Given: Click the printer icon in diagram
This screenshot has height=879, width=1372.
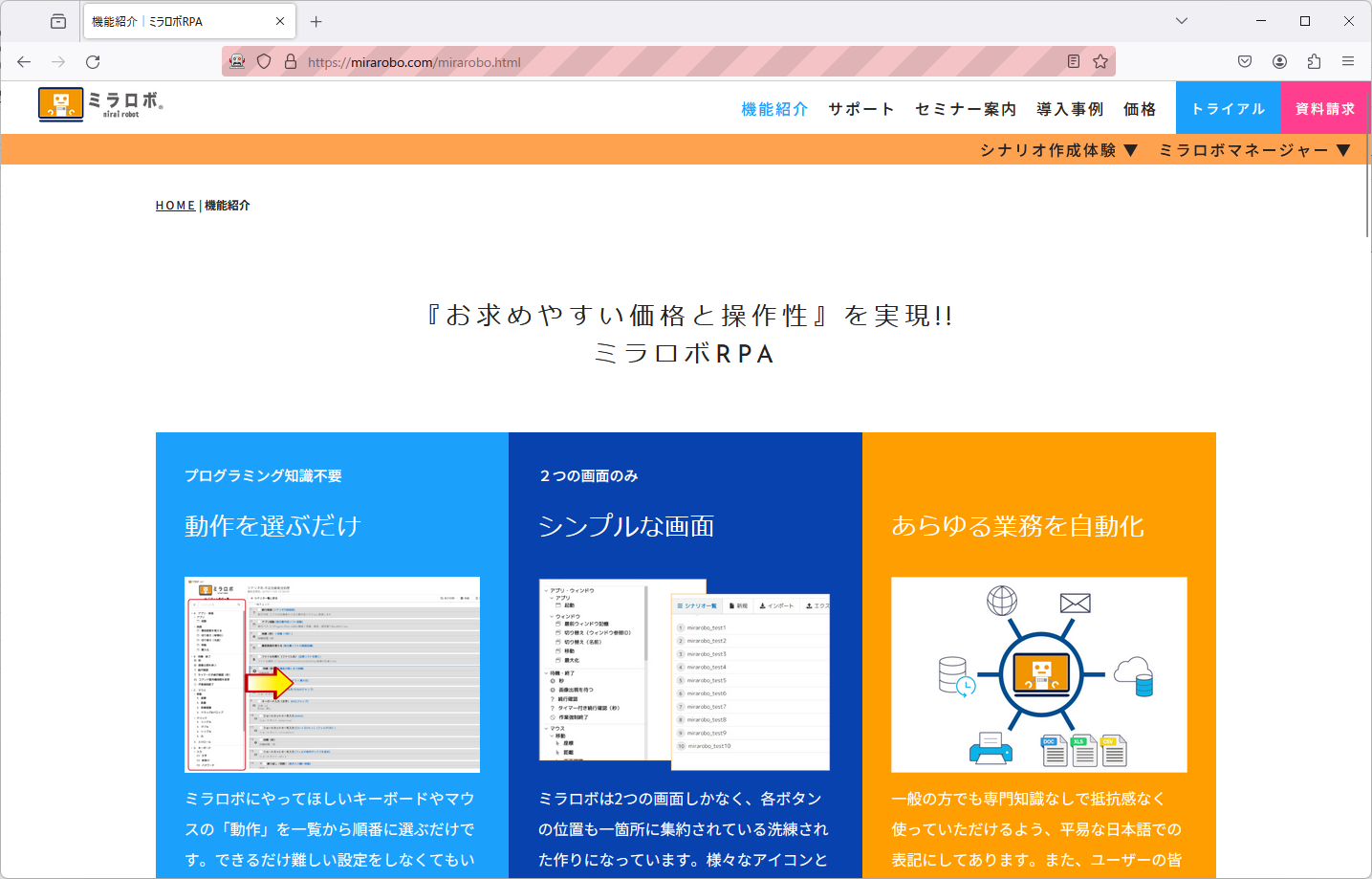Looking at the screenshot, I should (991, 748).
